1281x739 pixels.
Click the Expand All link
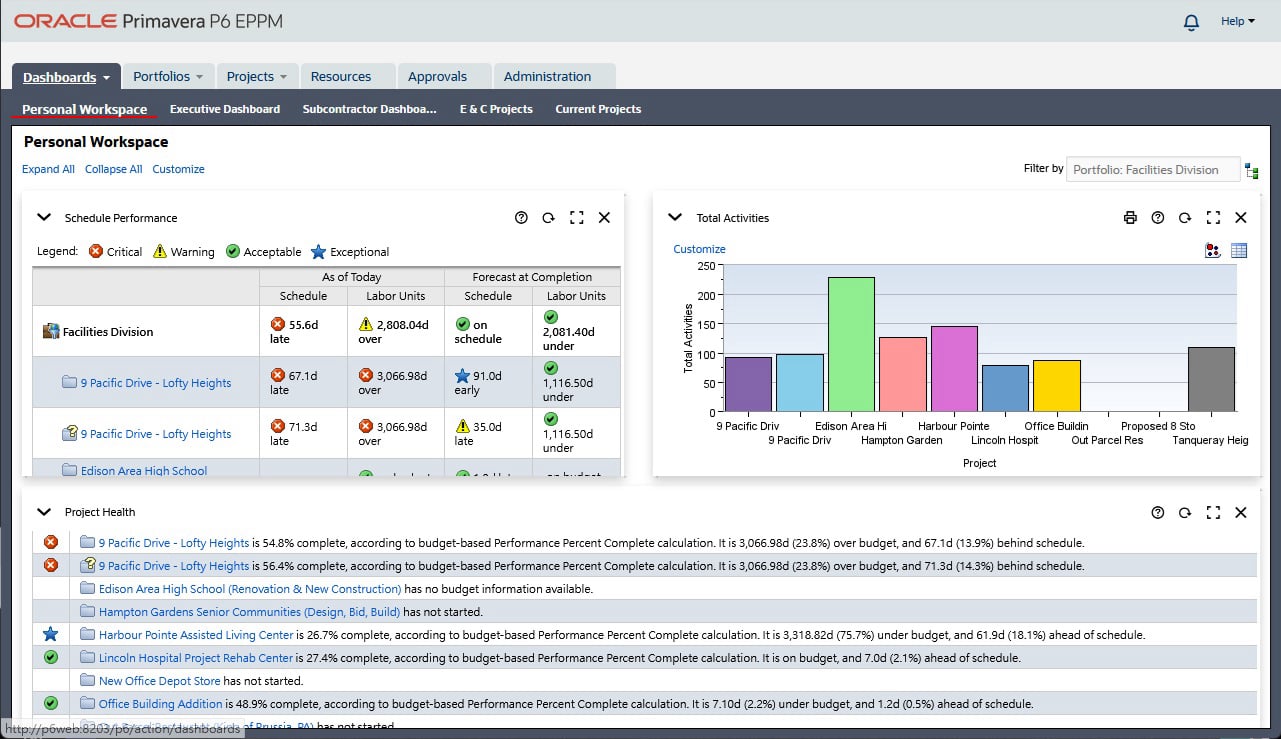click(48, 169)
